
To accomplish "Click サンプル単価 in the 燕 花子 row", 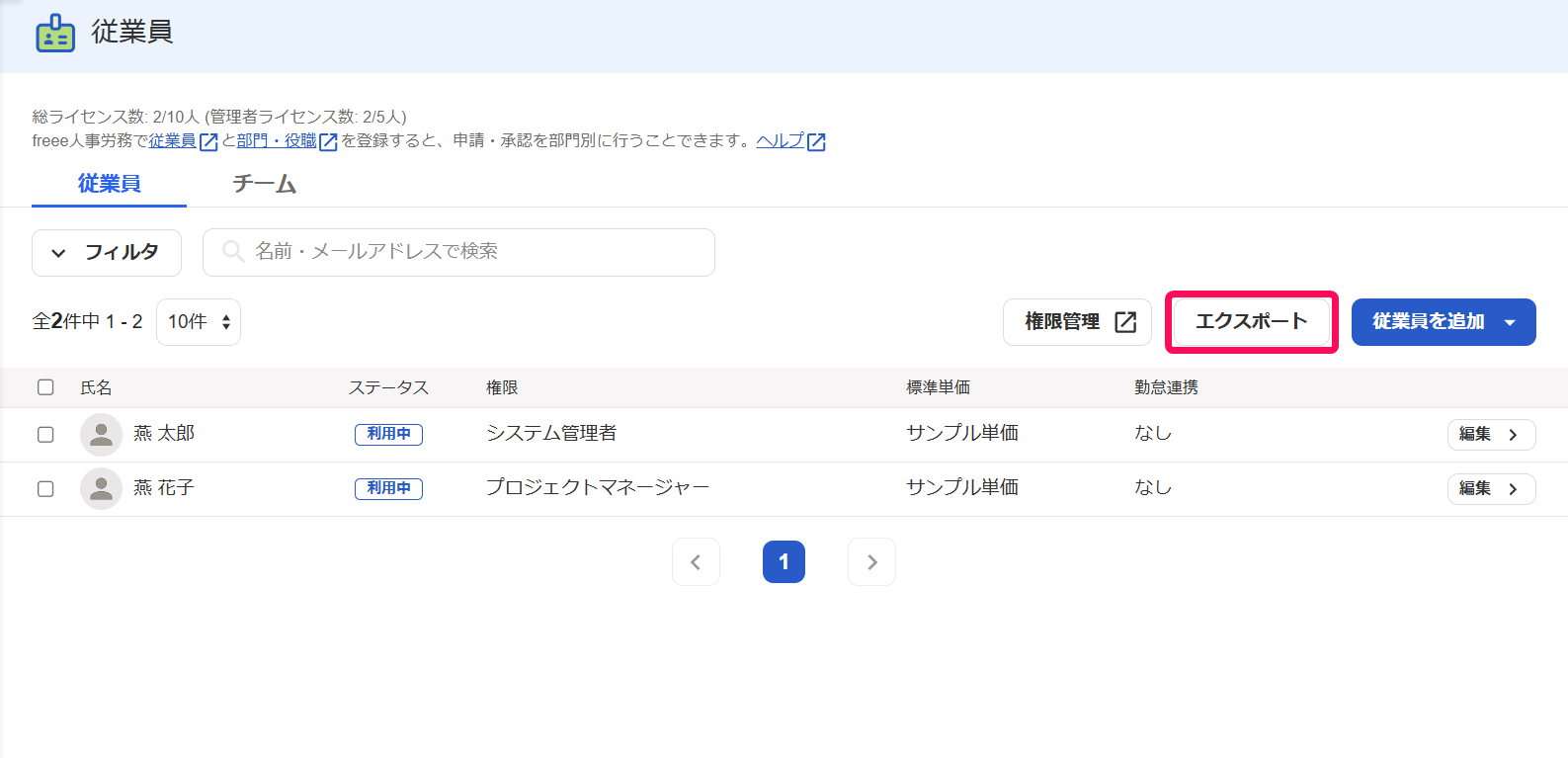I will pos(962,488).
